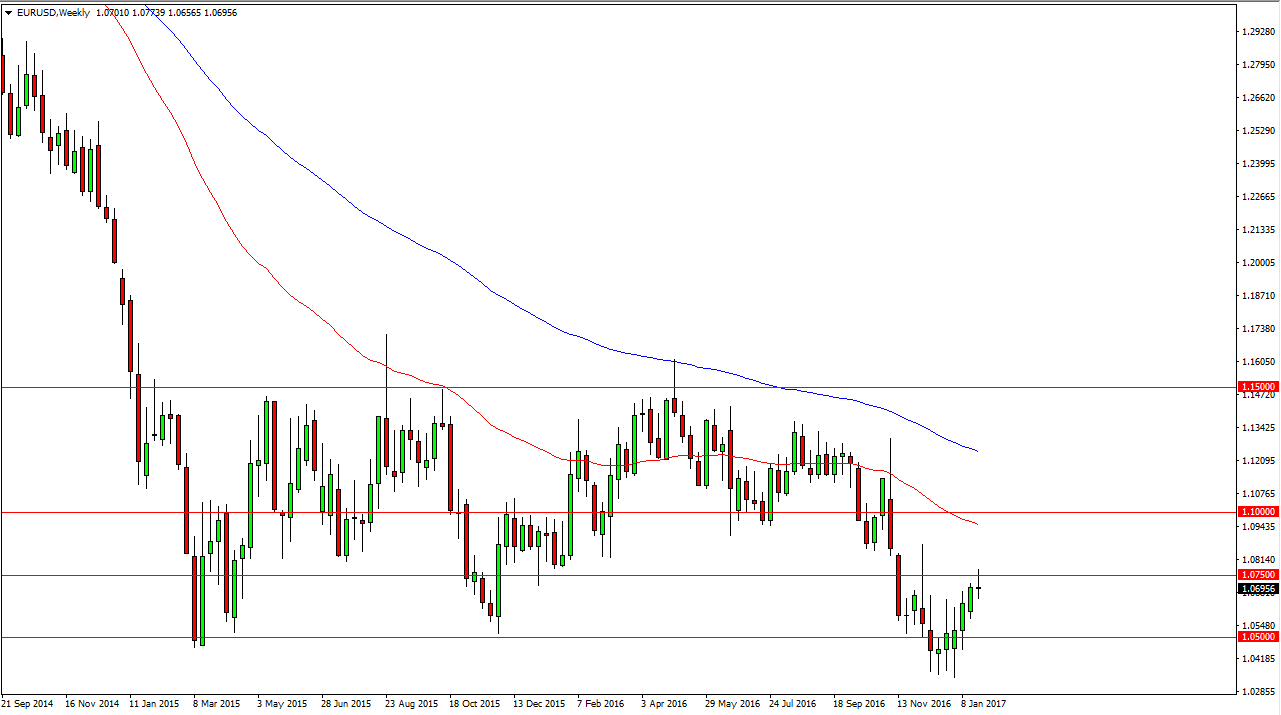This screenshot has width=1281, height=715.
Task: Click the red 1.10000 price label
Action: [x=1258, y=511]
